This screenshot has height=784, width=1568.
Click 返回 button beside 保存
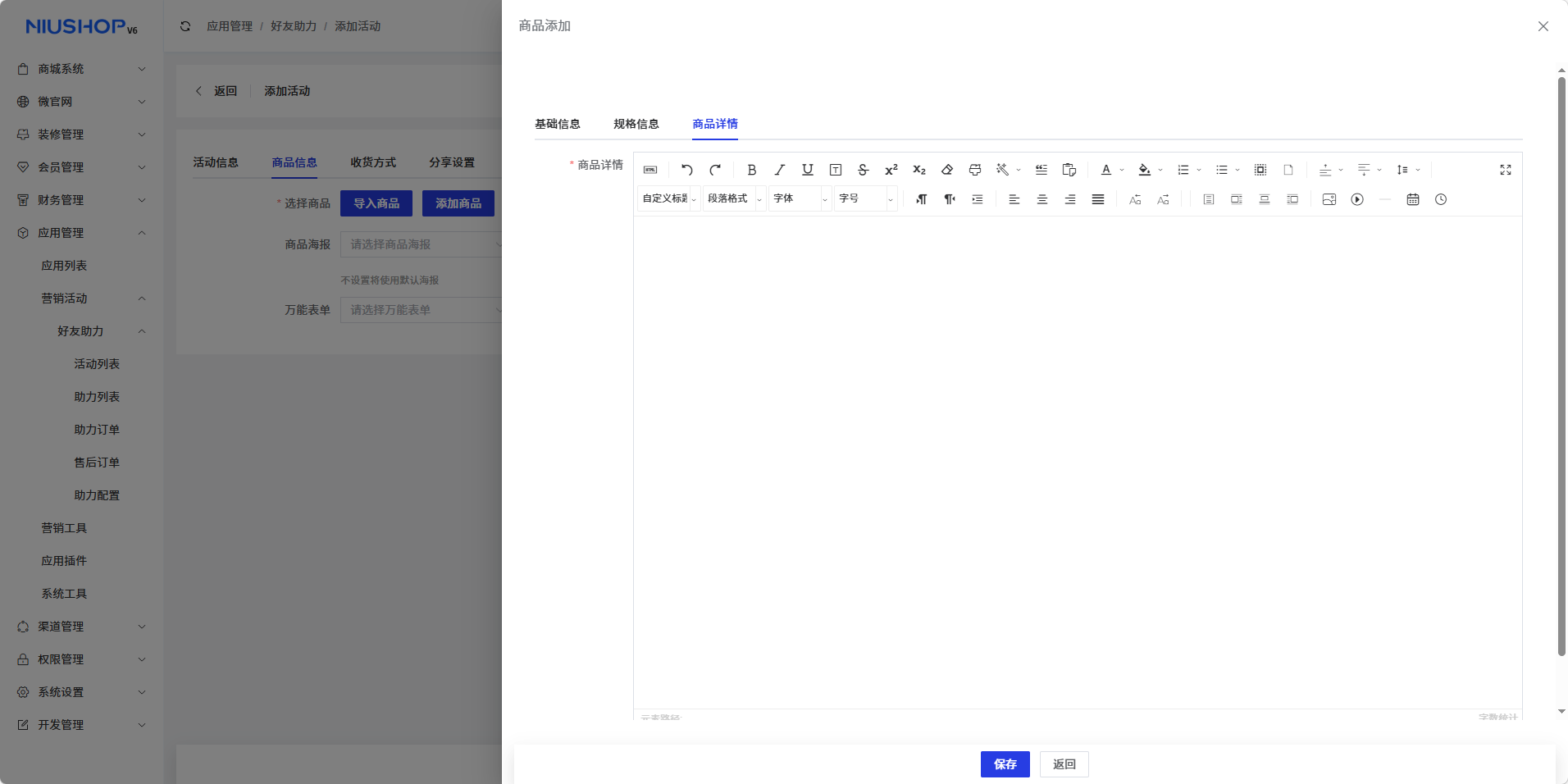click(1064, 764)
